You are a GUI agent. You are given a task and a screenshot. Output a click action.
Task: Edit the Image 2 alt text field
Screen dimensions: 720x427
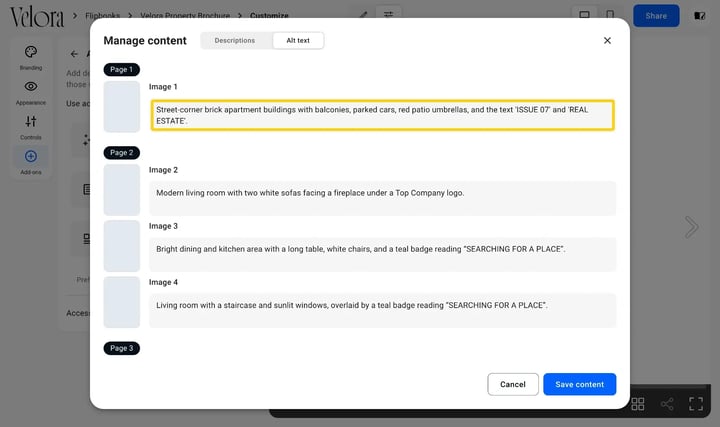(382, 198)
